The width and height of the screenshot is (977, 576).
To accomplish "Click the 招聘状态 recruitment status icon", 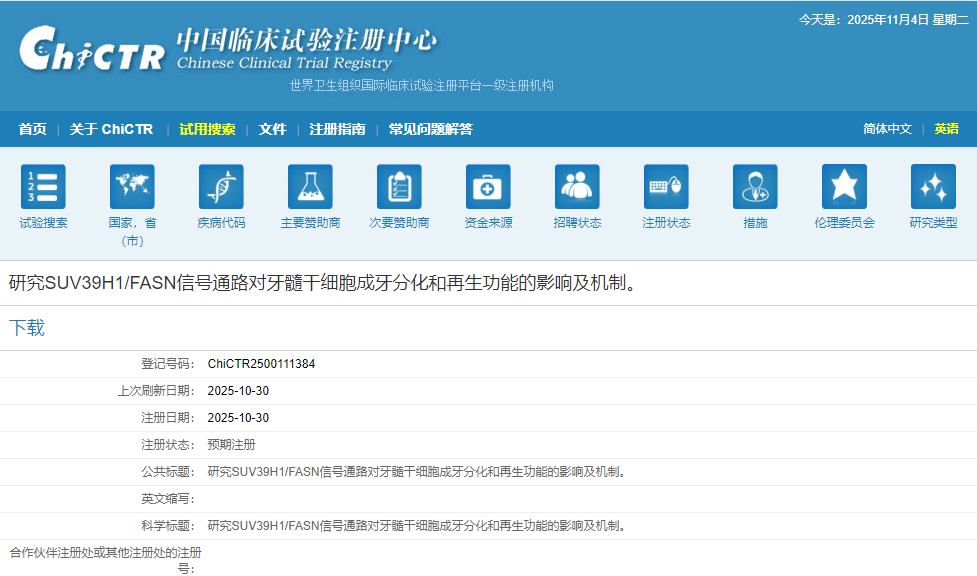I will point(577,185).
